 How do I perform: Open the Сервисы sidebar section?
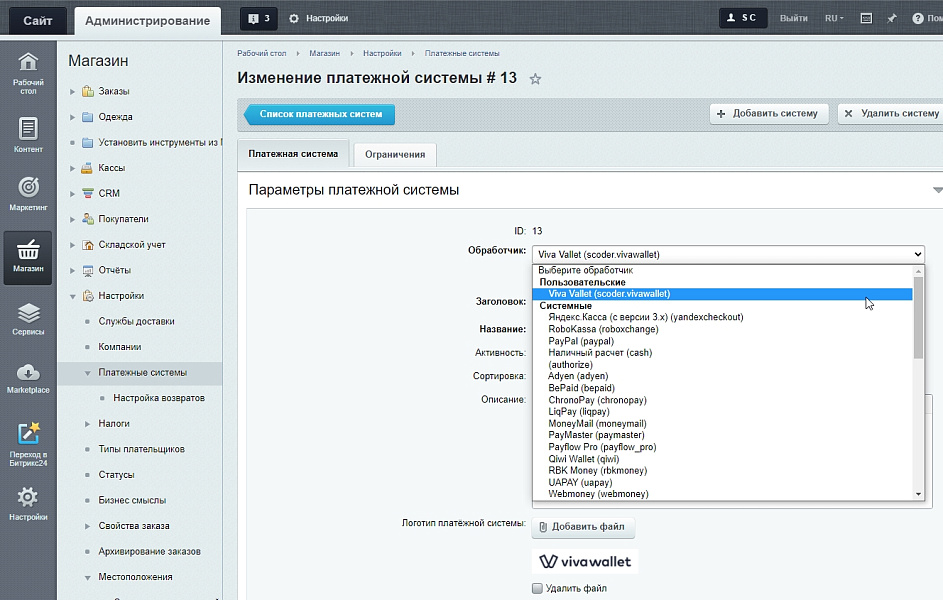pos(28,319)
